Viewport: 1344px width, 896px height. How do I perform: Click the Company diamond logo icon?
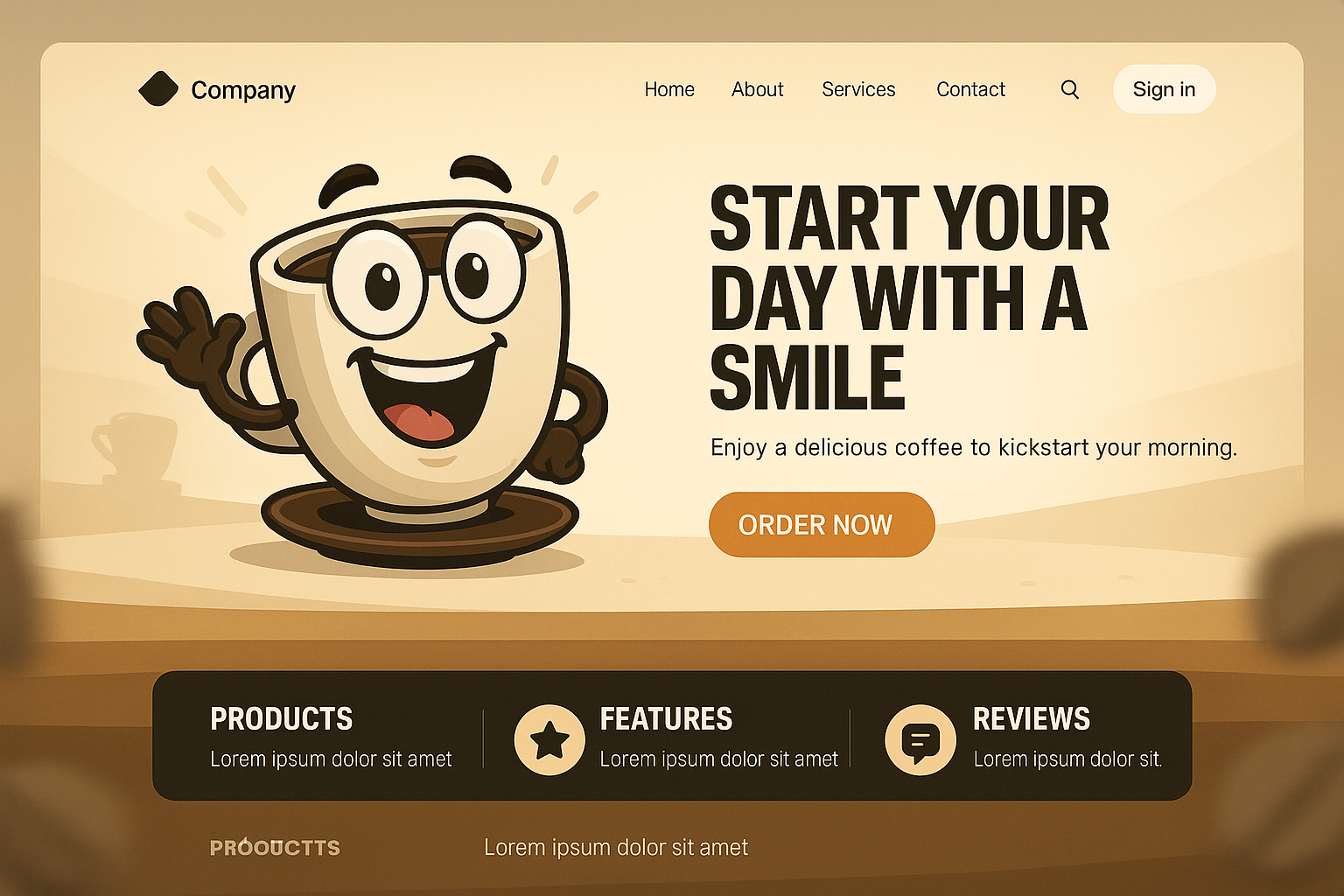[158, 89]
